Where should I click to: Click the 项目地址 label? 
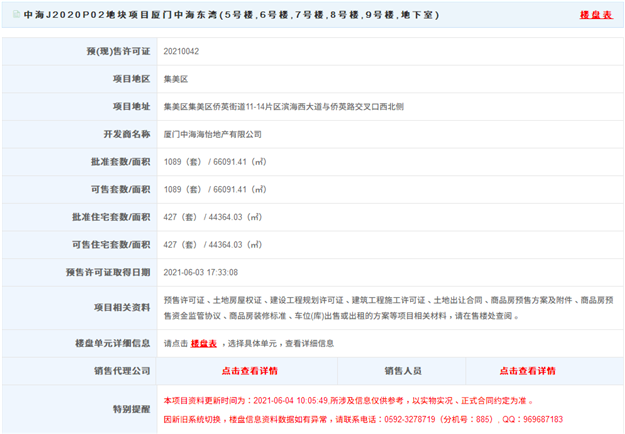click(x=132, y=106)
